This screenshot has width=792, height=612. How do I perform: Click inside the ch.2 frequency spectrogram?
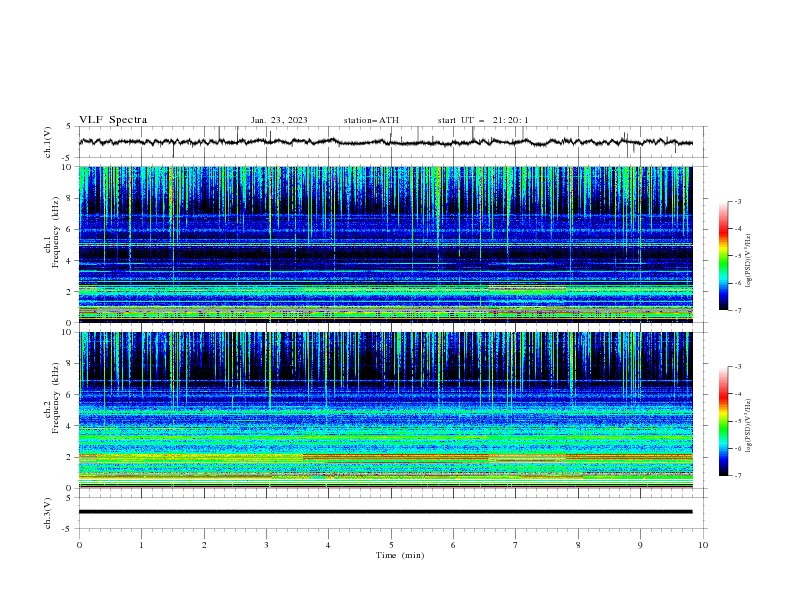tap(386, 410)
